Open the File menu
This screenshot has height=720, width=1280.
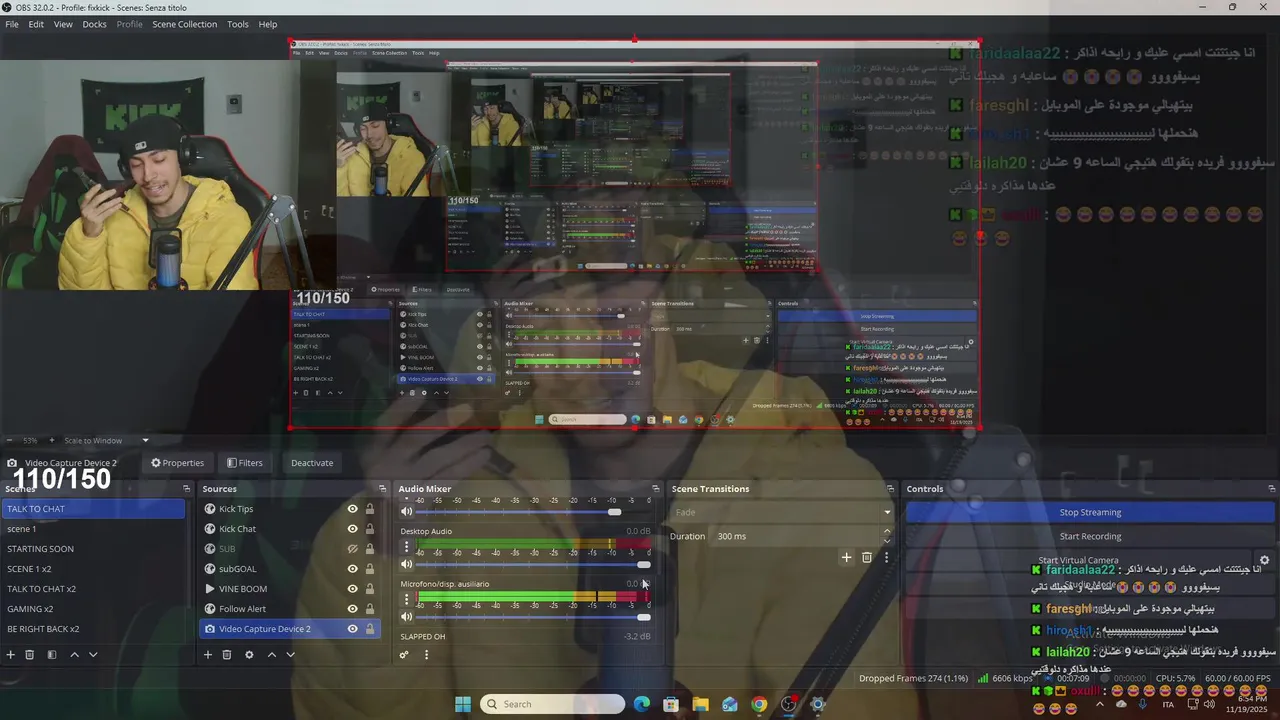12,24
